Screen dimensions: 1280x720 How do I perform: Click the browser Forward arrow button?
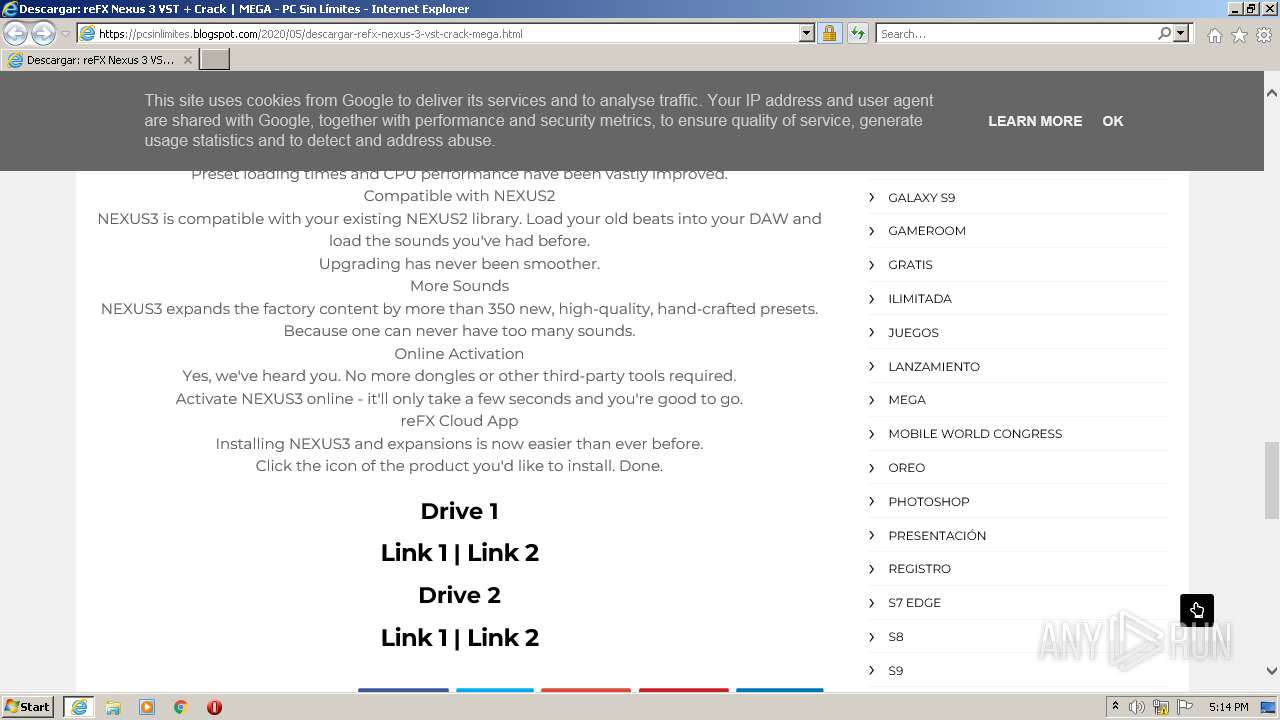[43, 33]
